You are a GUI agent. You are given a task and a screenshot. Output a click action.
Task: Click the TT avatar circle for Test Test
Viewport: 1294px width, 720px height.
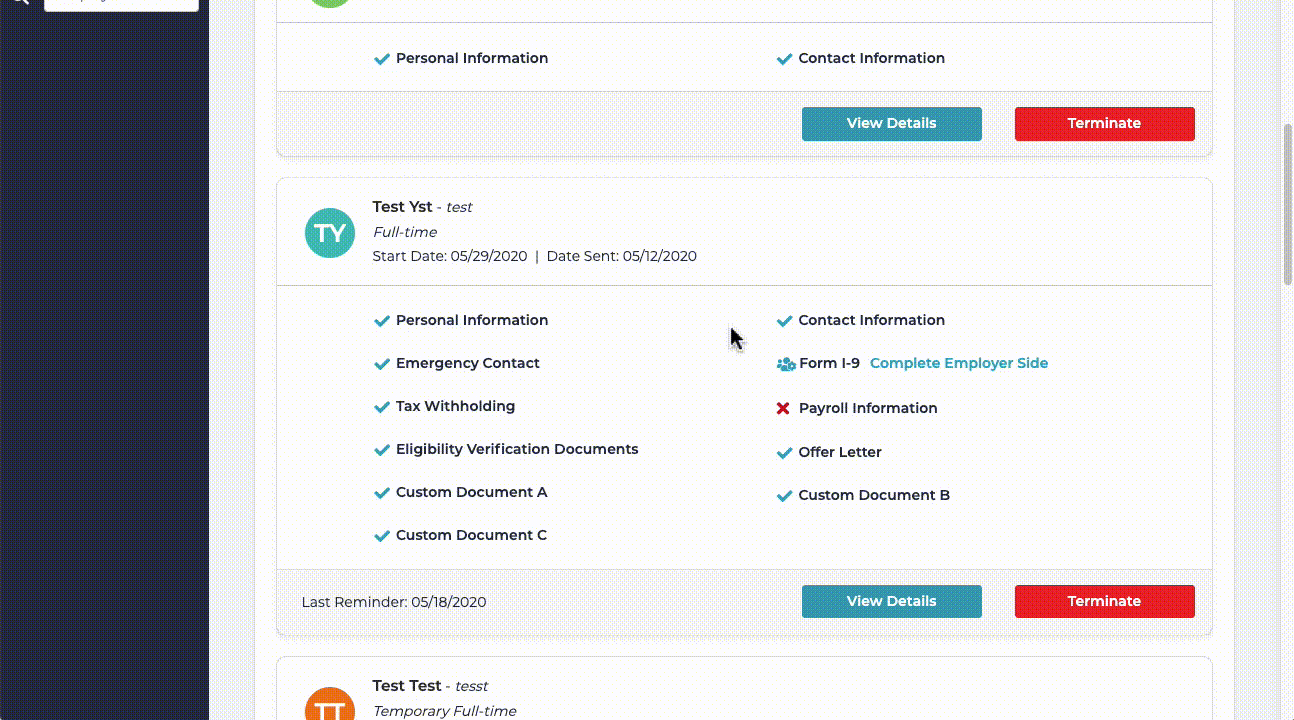coord(329,705)
